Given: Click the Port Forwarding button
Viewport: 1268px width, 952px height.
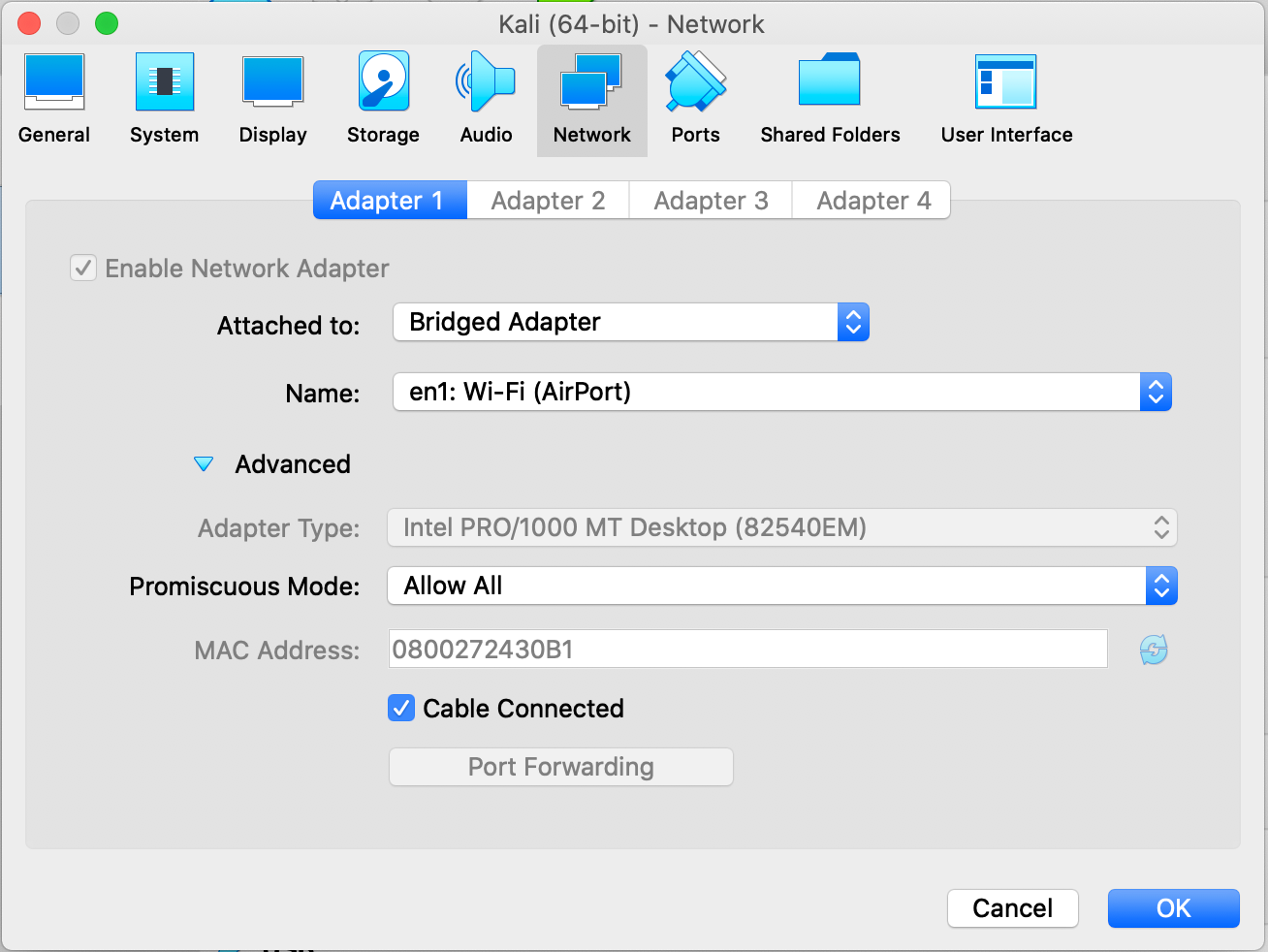Looking at the screenshot, I should point(560,767).
